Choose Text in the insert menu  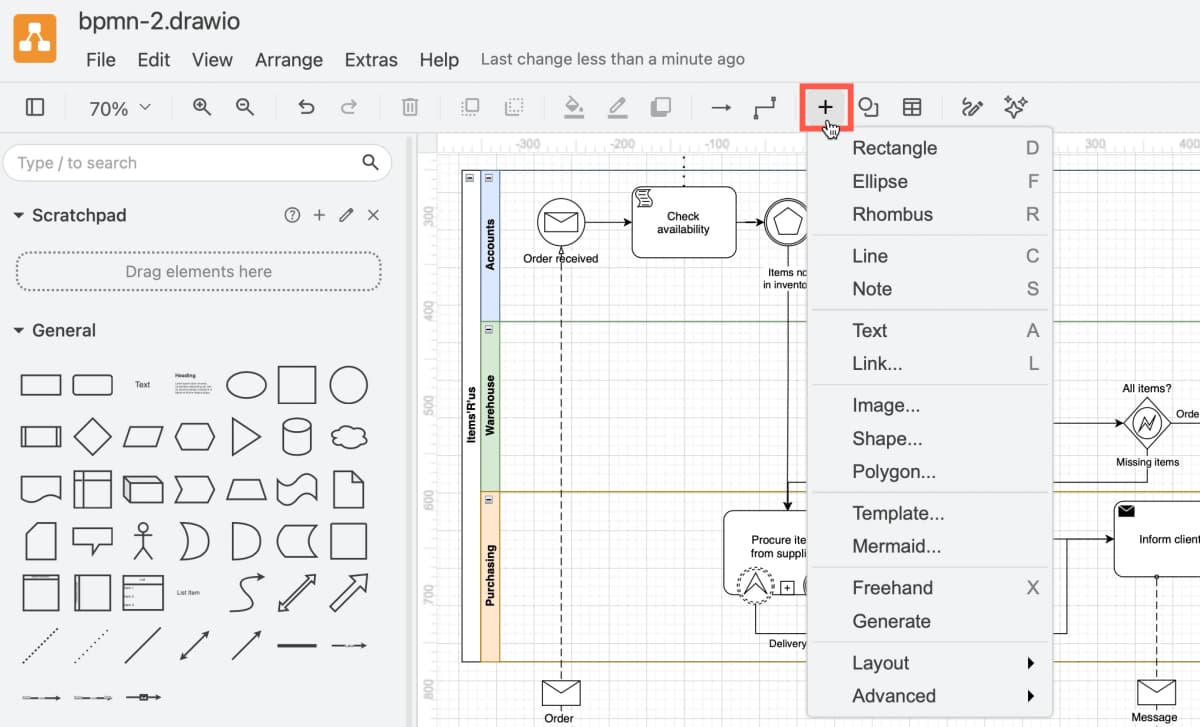coord(929,330)
